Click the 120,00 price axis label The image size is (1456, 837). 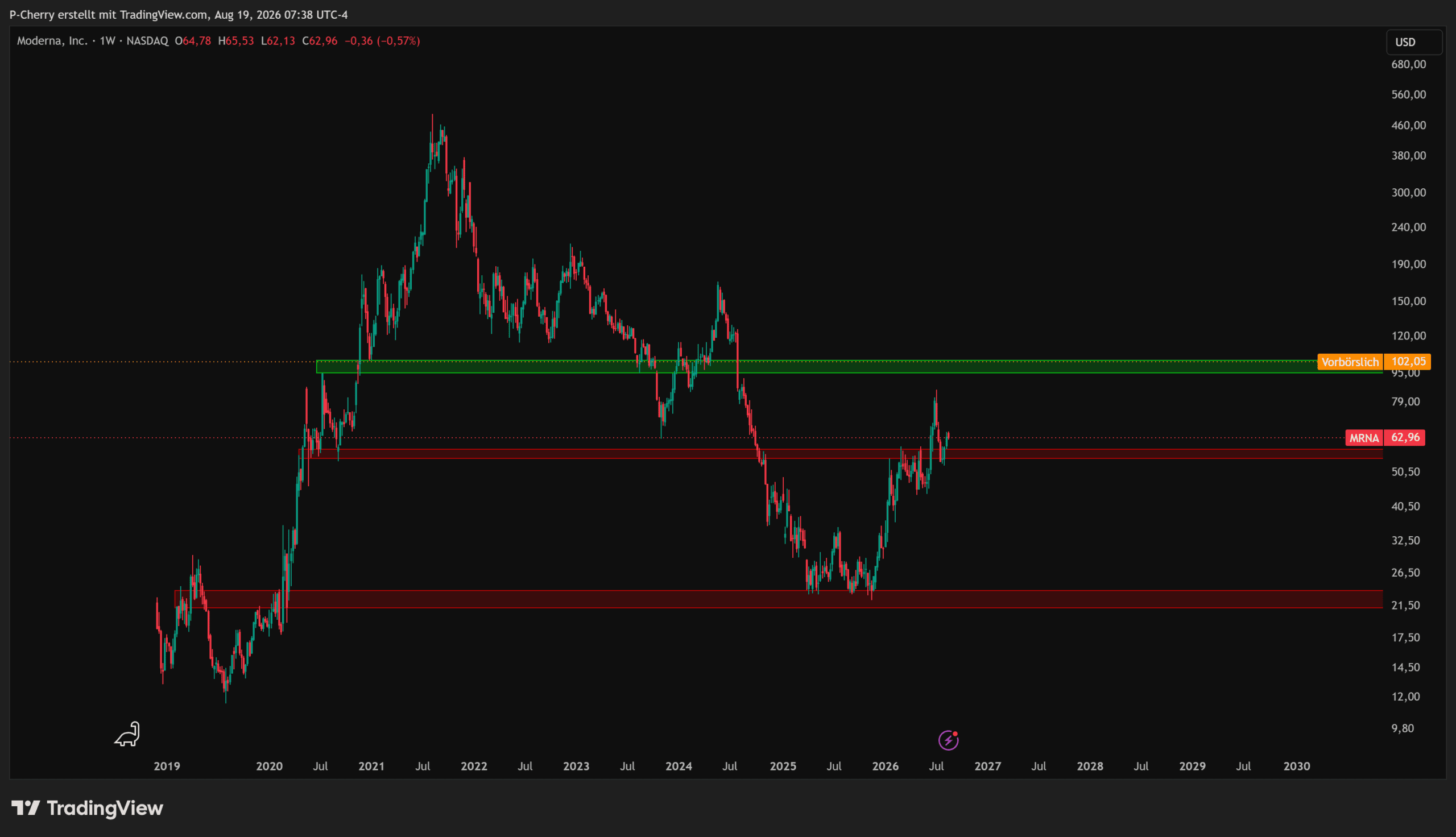point(1409,335)
